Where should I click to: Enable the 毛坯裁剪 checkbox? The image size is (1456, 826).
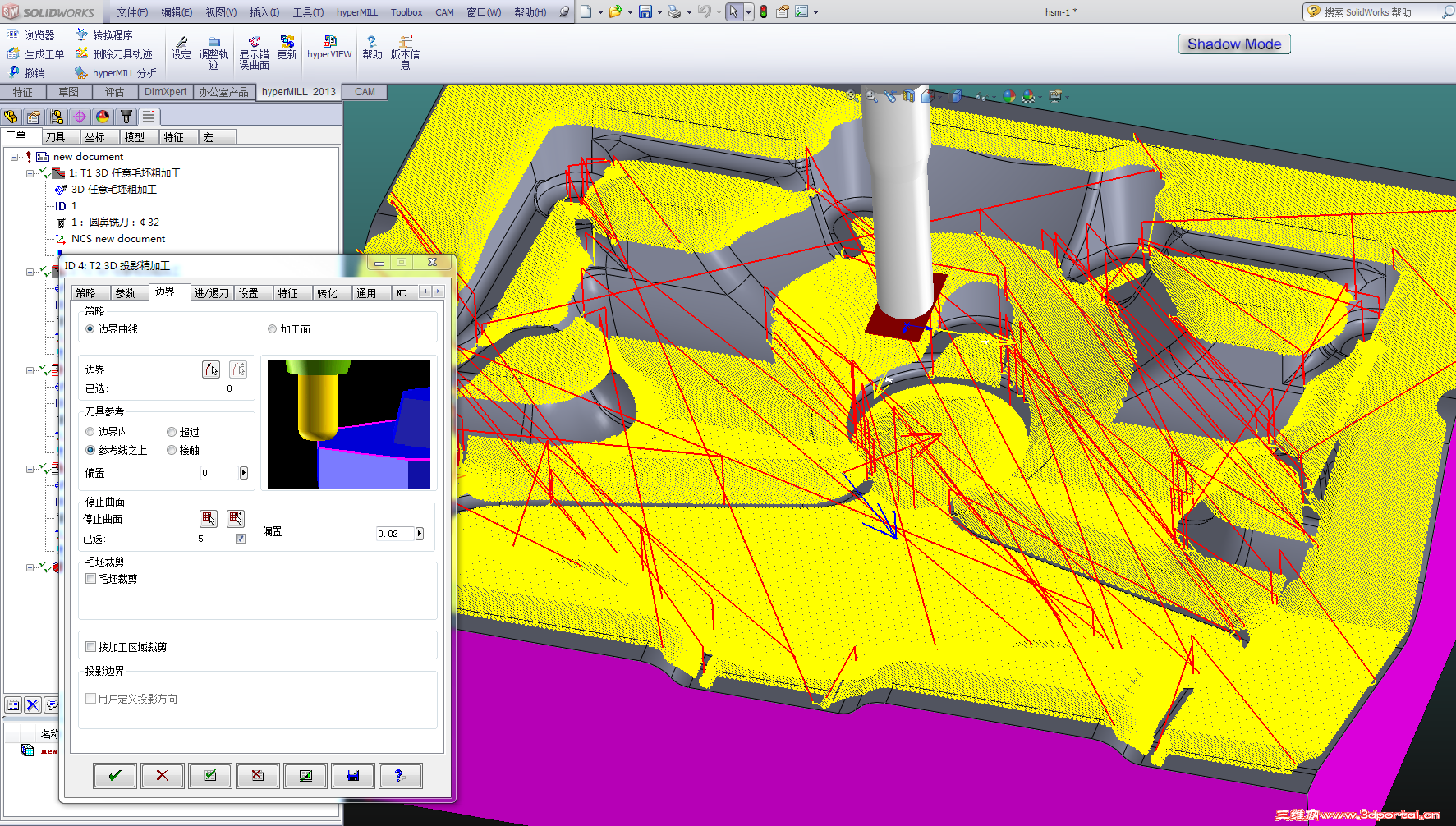click(x=91, y=579)
